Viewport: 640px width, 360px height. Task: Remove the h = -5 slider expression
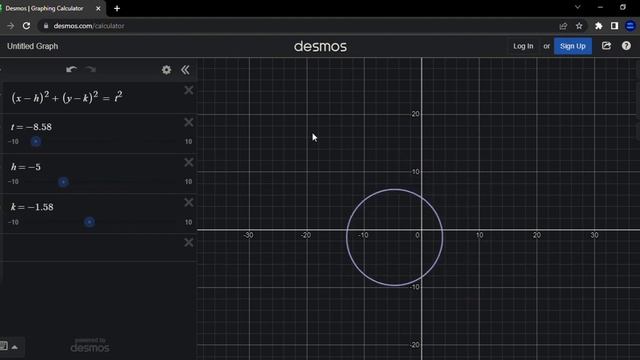tap(189, 162)
